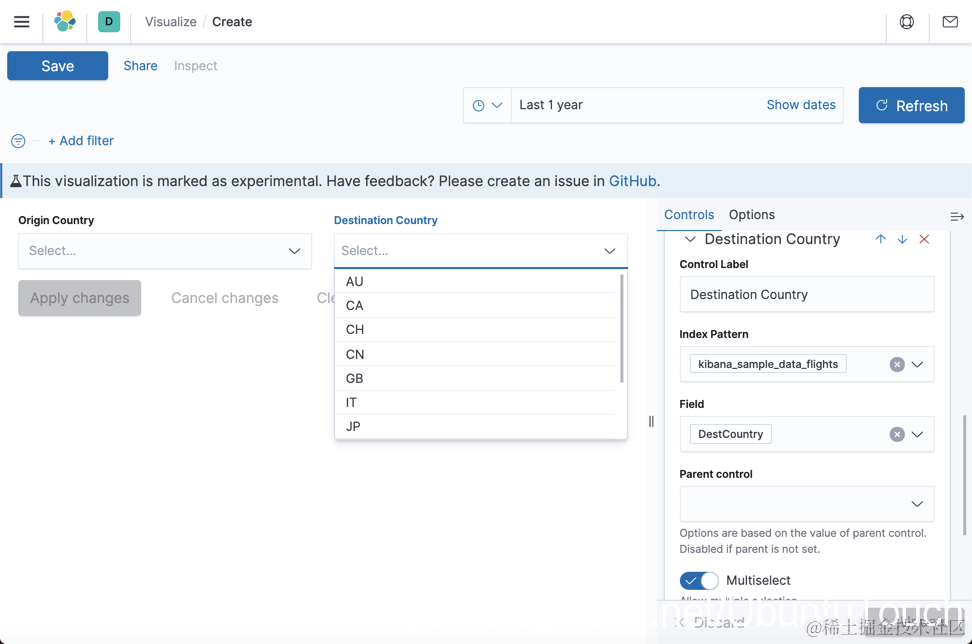Open the GitHub link
Image resolution: width=972 pixels, height=644 pixels.
[x=632, y=181]
